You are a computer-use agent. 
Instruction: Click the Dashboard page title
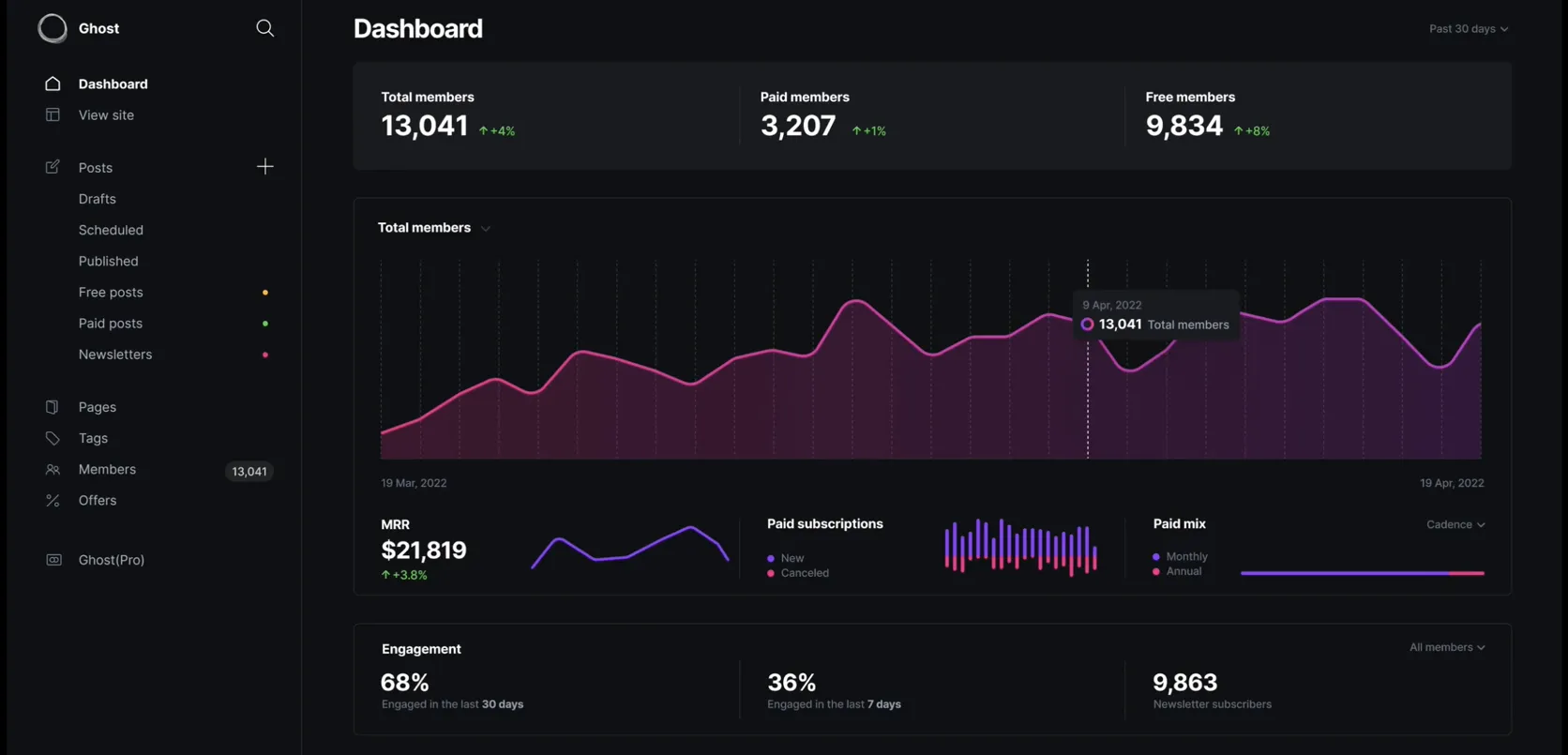(x=418, y=29)
